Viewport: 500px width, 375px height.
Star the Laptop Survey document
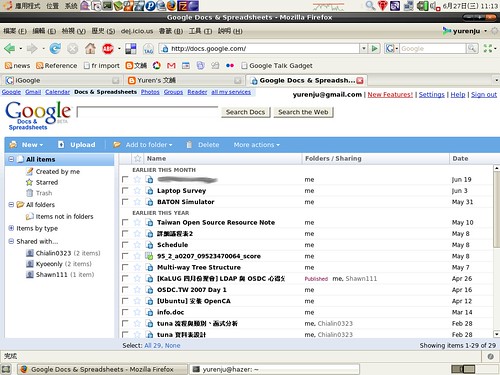coord(137,191)
